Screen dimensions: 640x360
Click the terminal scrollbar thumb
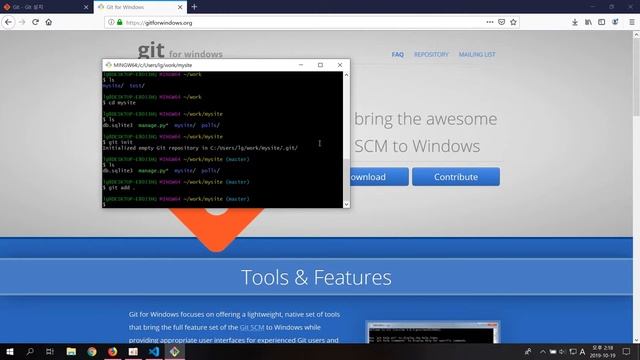coord(347,180)
